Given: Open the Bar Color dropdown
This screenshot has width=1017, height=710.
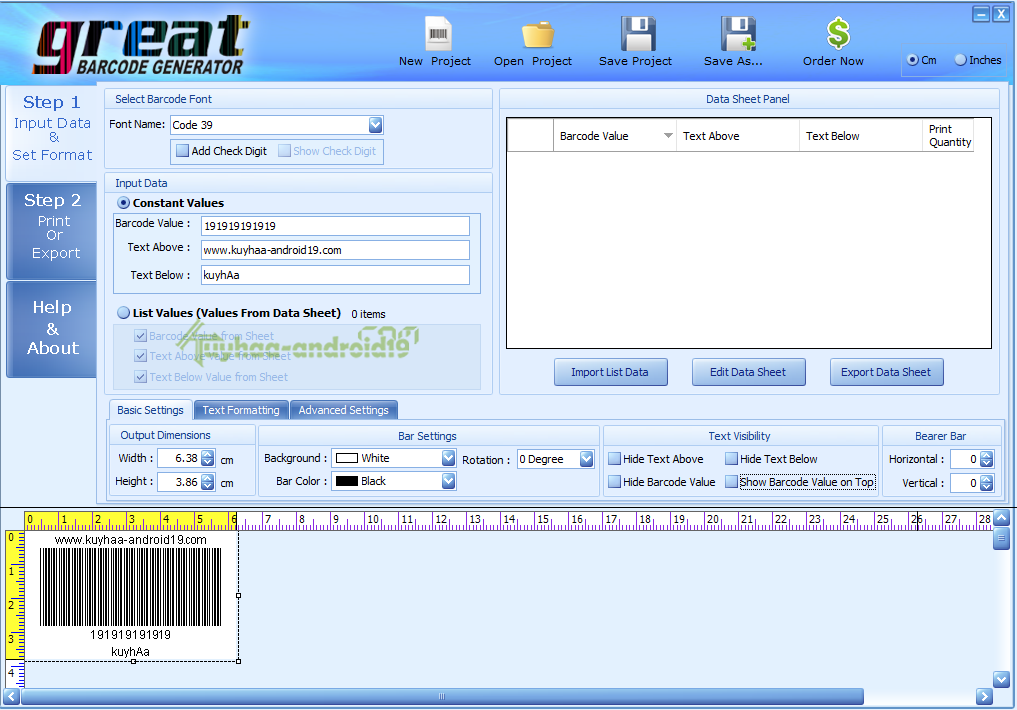Looking at the screenshot, I should point(448,481).
